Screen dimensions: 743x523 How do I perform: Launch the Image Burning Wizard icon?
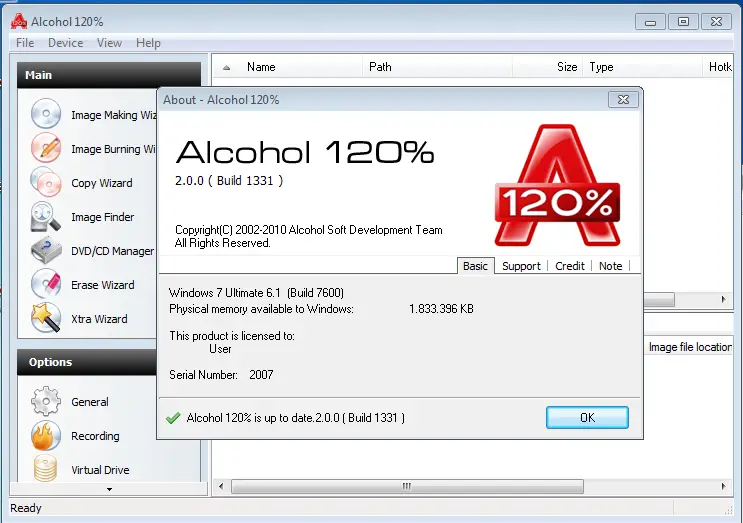(x=45, y=148)
